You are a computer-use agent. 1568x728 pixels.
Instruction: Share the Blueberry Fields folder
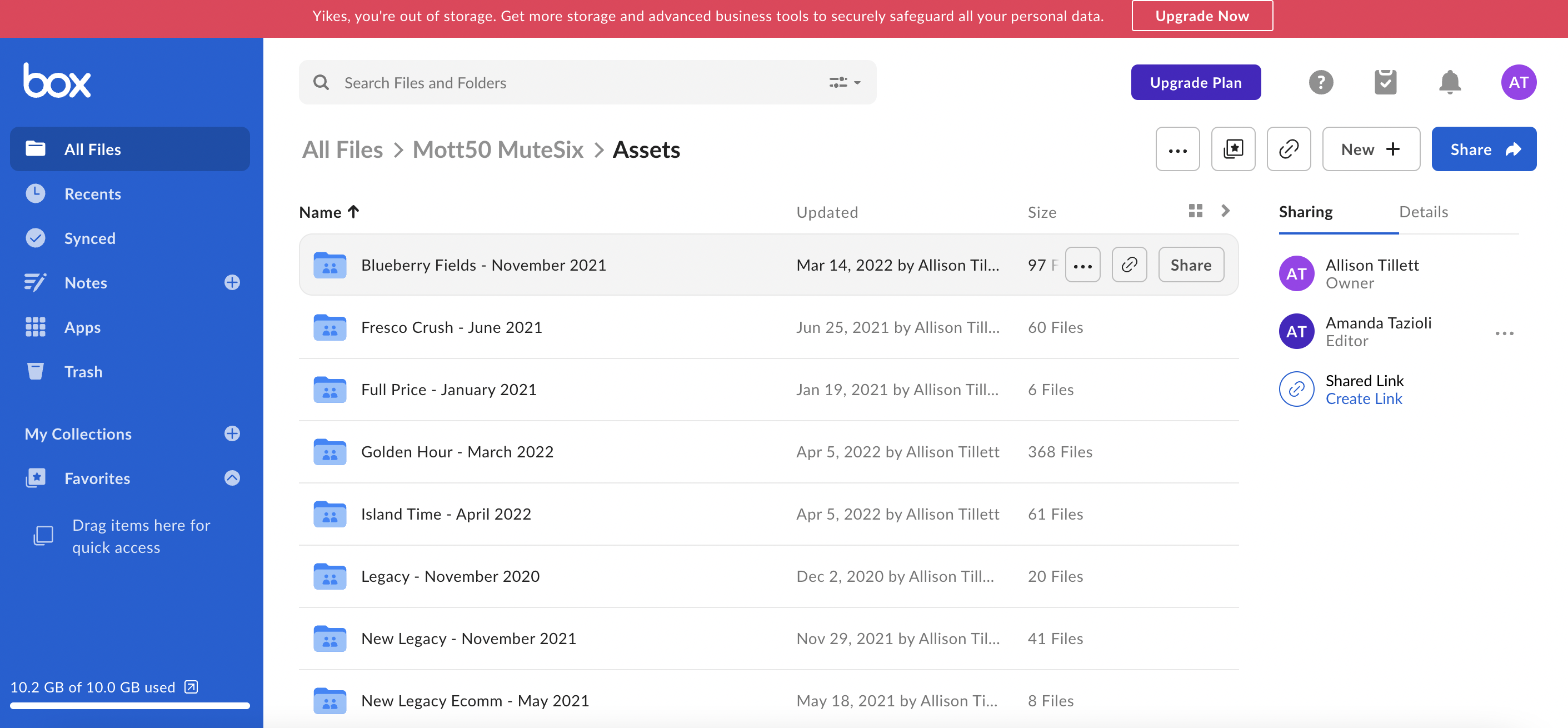(x=1191, y=265)
